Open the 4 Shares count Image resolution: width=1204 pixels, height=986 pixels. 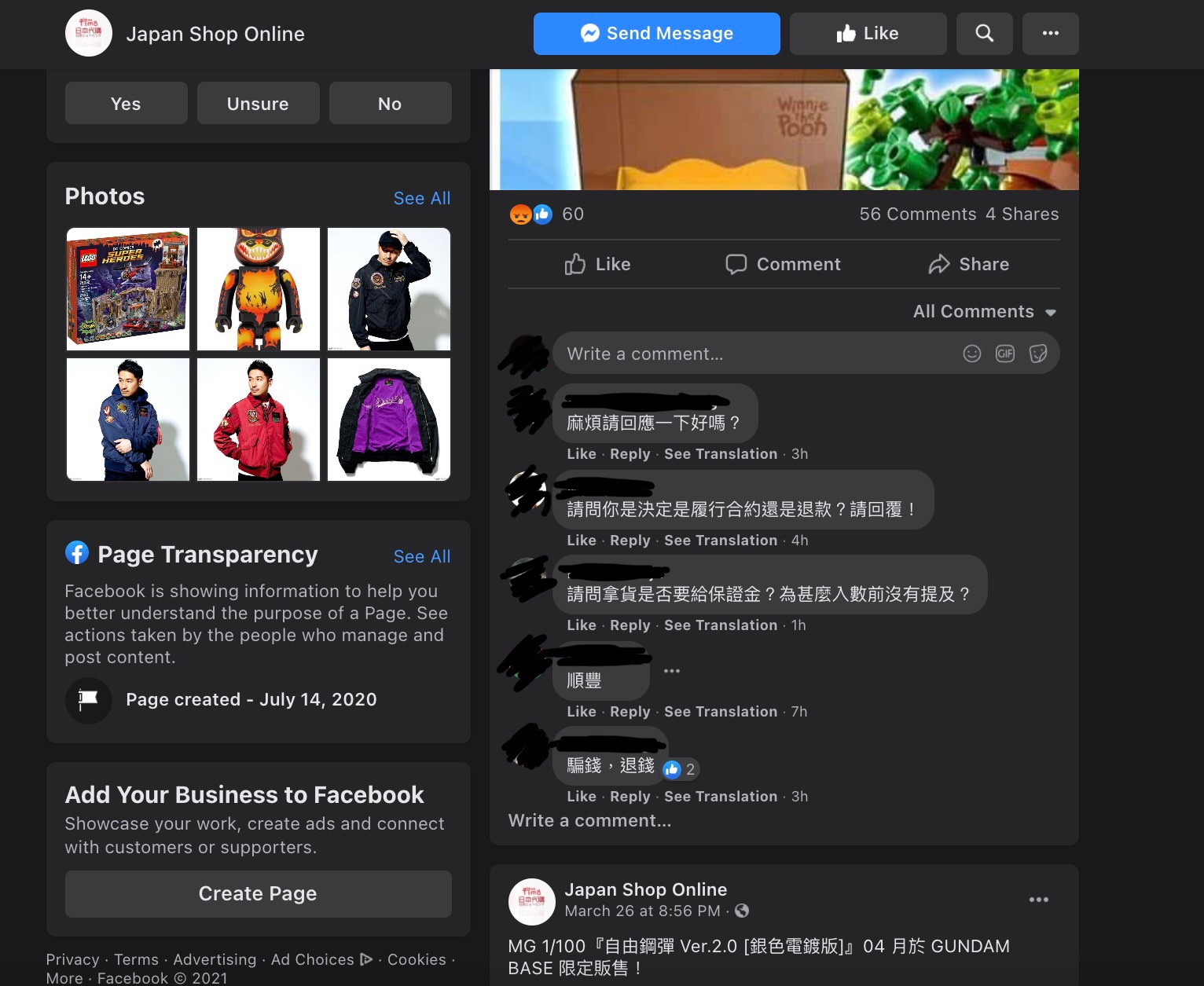[x=1022, y=214]
